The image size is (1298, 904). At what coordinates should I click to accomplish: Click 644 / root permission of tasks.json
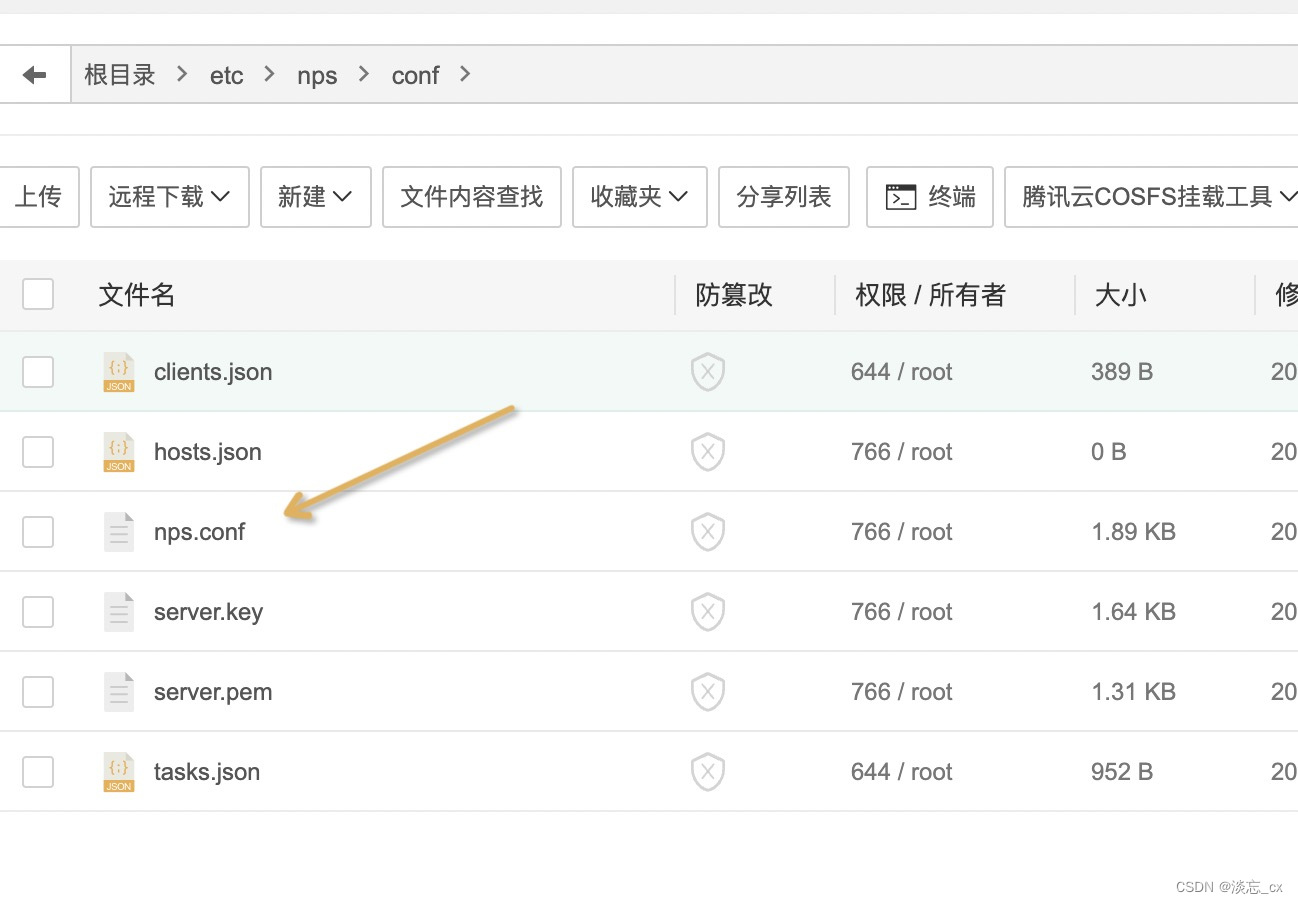click(x=902, y=772)
